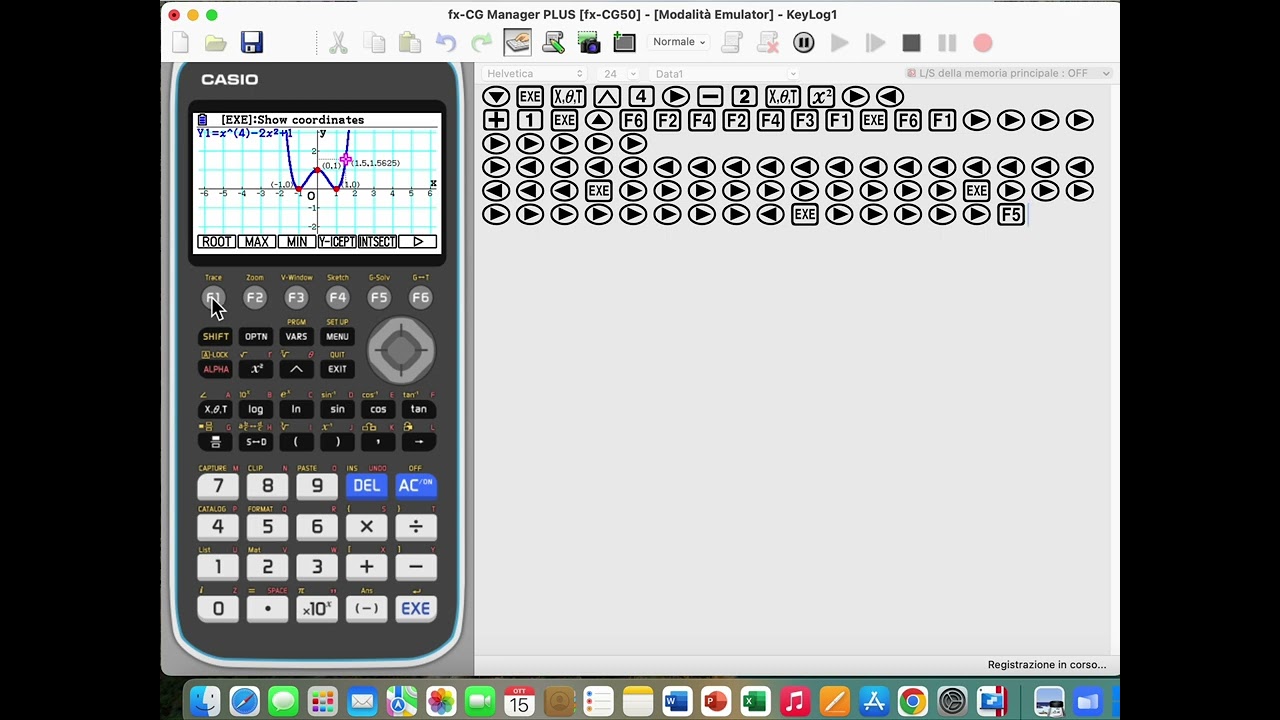Click the F5 G-Solv calculator key

point(379,297)
